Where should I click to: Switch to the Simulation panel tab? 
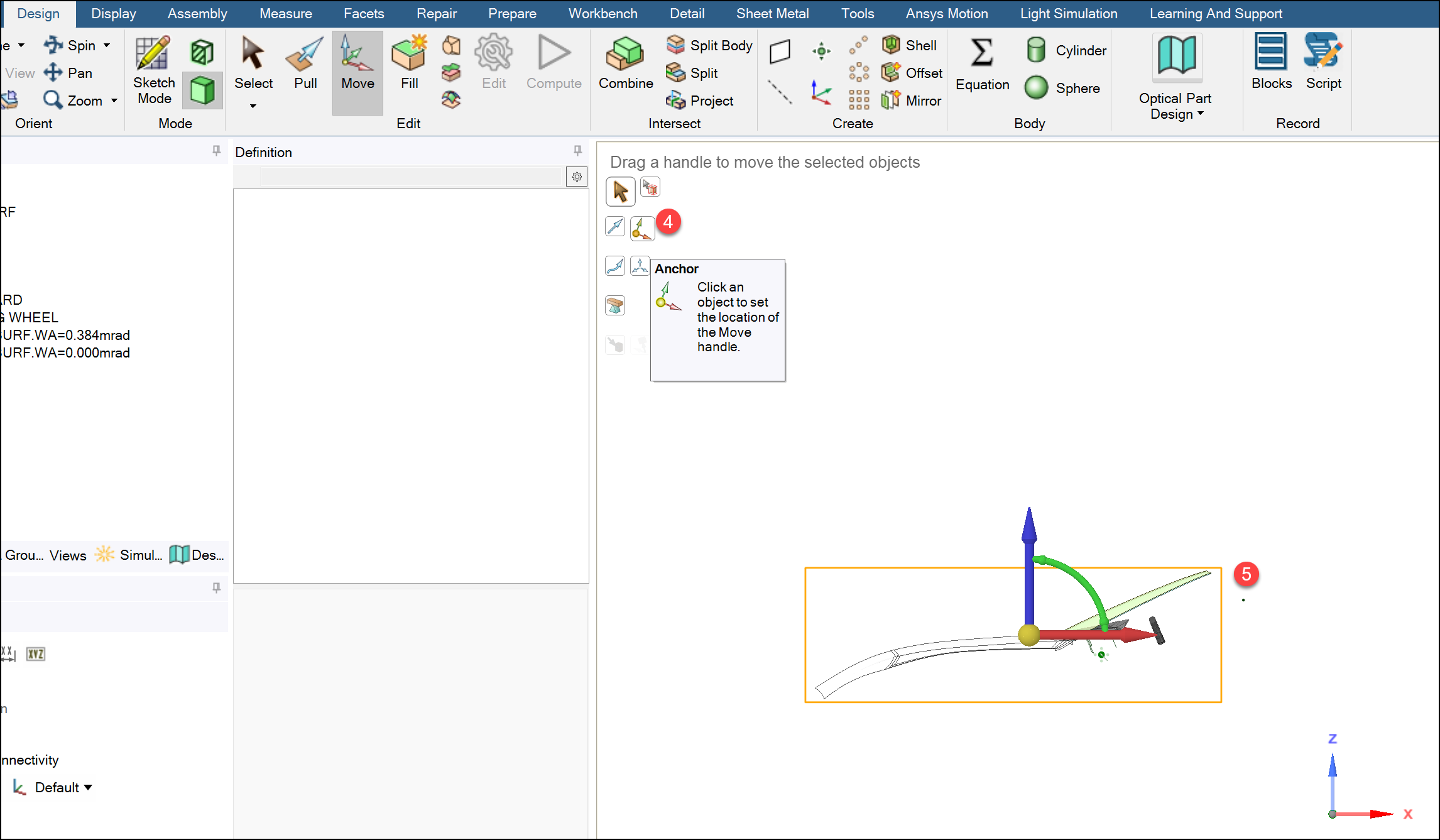[x=129, y=555]
